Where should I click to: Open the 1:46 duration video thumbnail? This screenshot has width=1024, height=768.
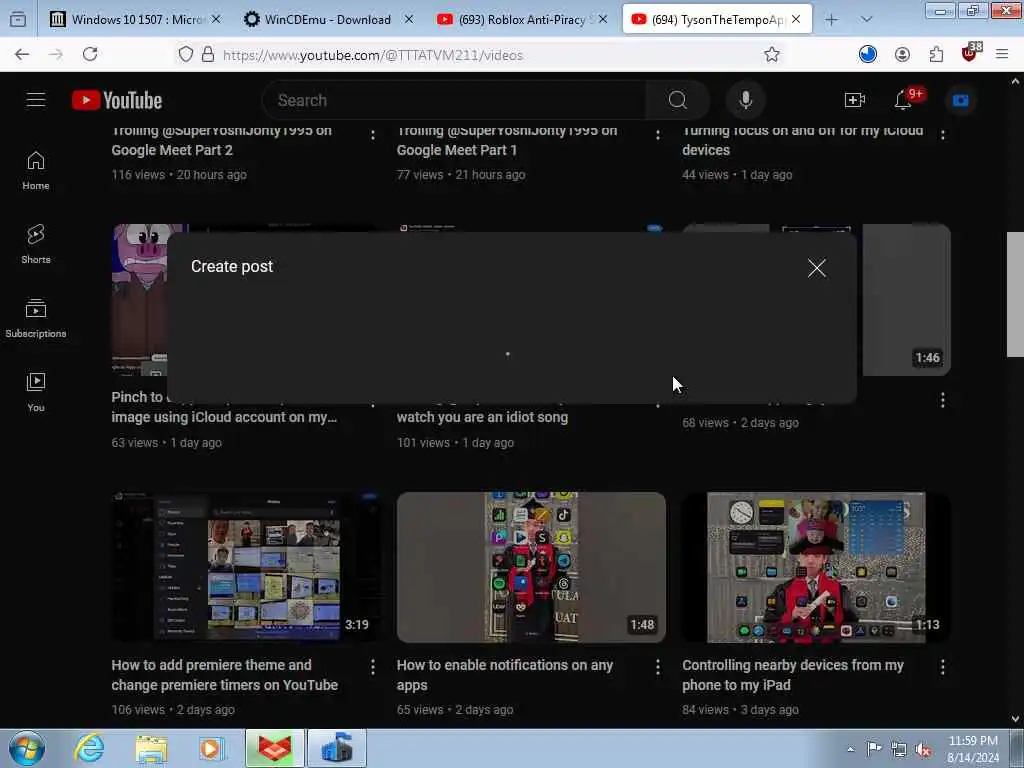[x=906, y=300]
